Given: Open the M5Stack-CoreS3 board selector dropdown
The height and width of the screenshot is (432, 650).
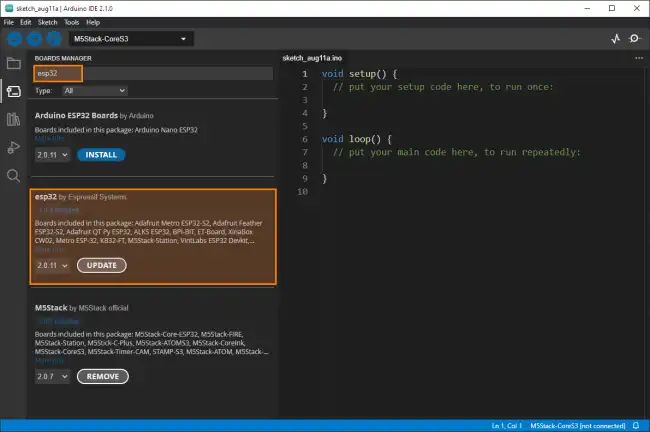Looking at the screenshot, I should pyautogui.click(x=130, y=39).
